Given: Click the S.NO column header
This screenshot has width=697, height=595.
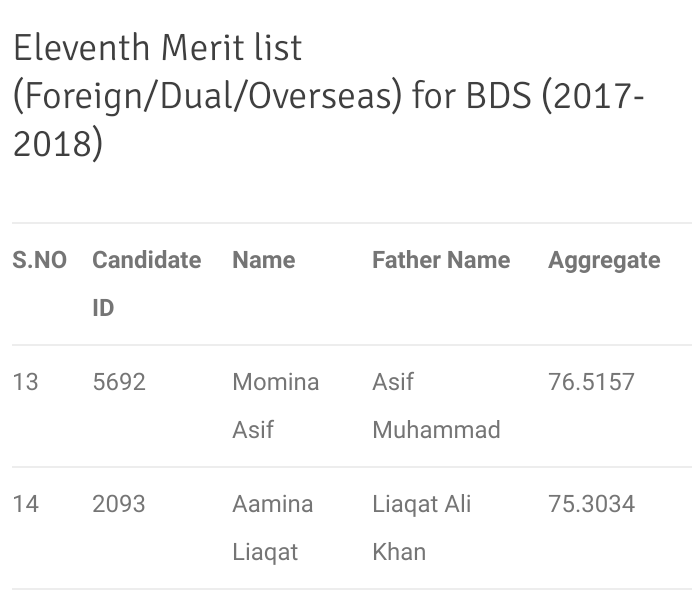Looking at the screenshot, I should (x=39, y=260).
